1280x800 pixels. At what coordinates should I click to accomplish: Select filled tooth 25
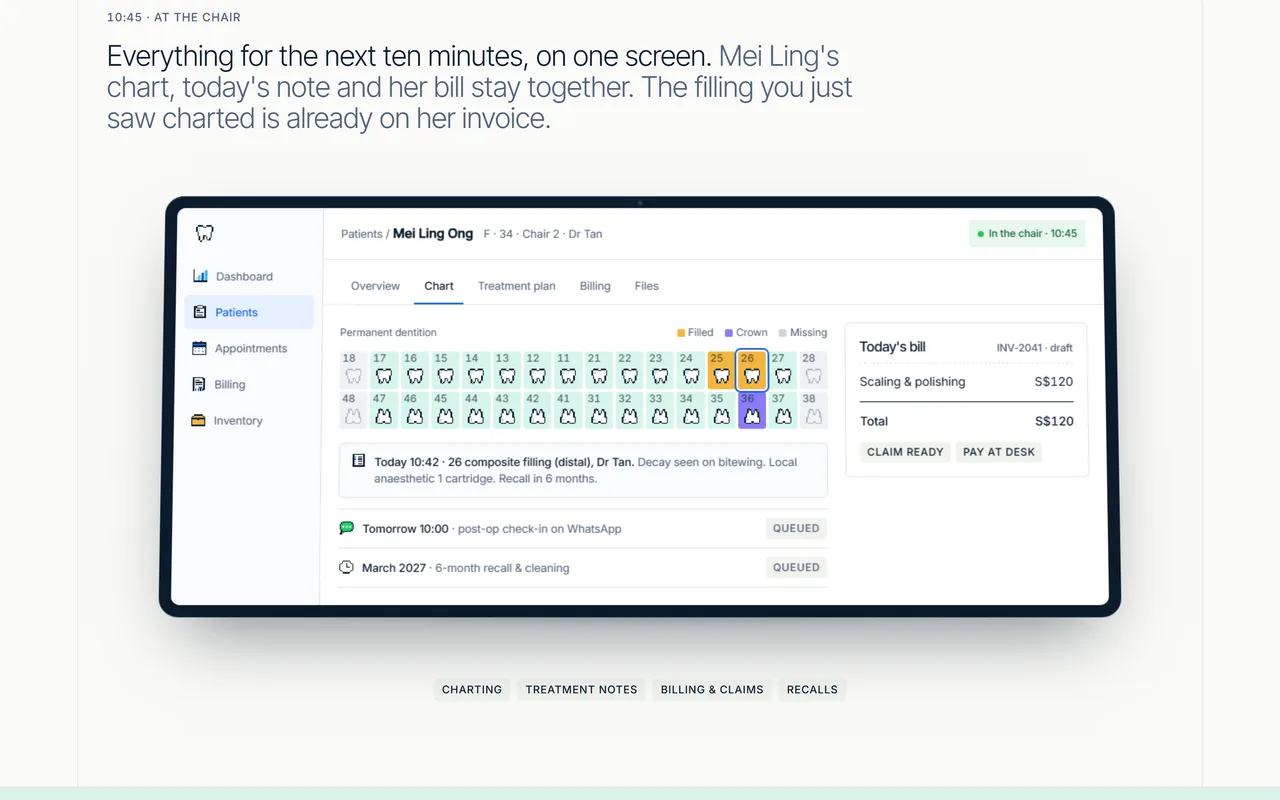coord(722,370)
